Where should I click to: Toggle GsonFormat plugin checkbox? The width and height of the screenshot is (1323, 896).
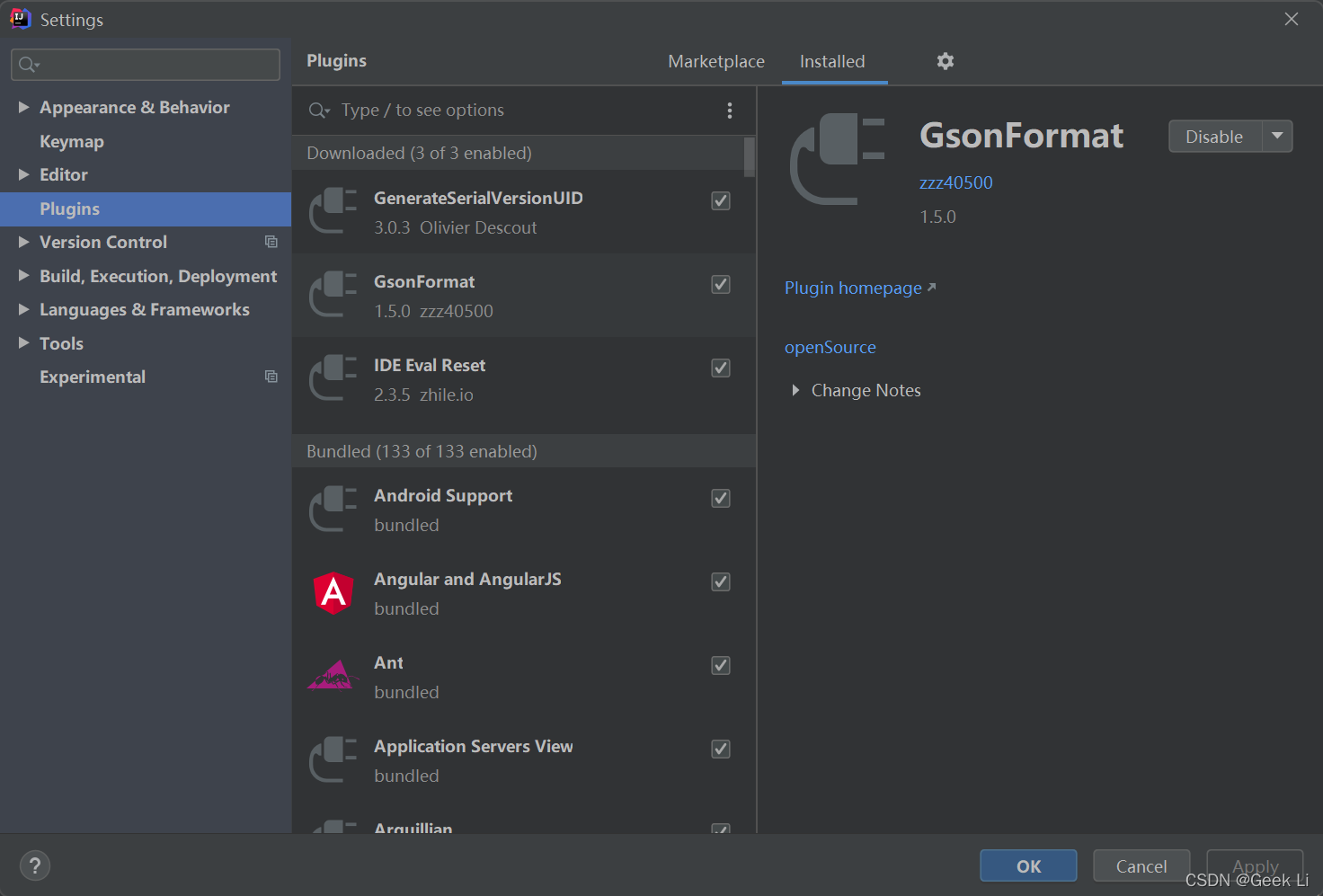[721, 284]
